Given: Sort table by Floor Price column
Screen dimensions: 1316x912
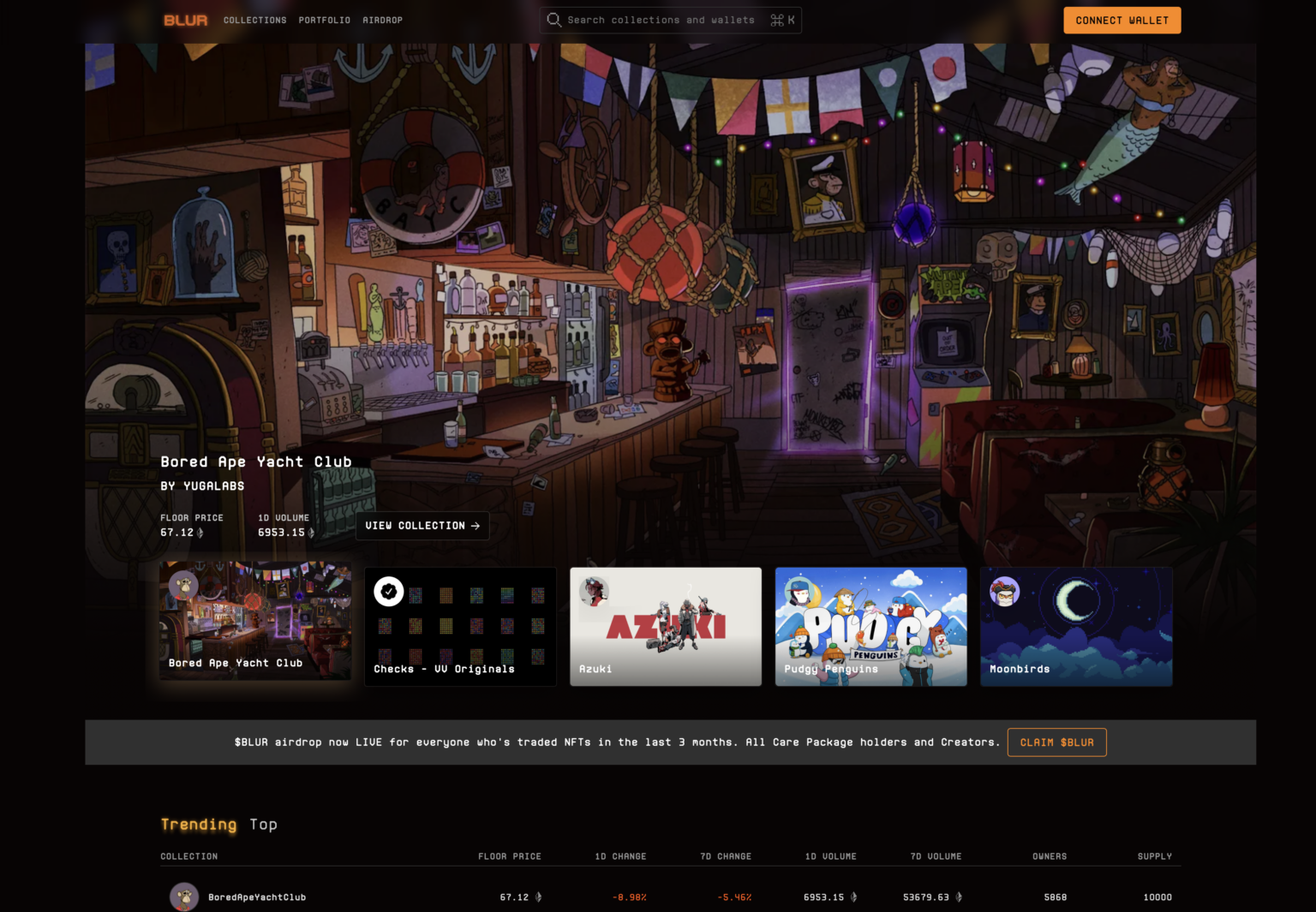Looking at the screenshot, I should point(509,856).
